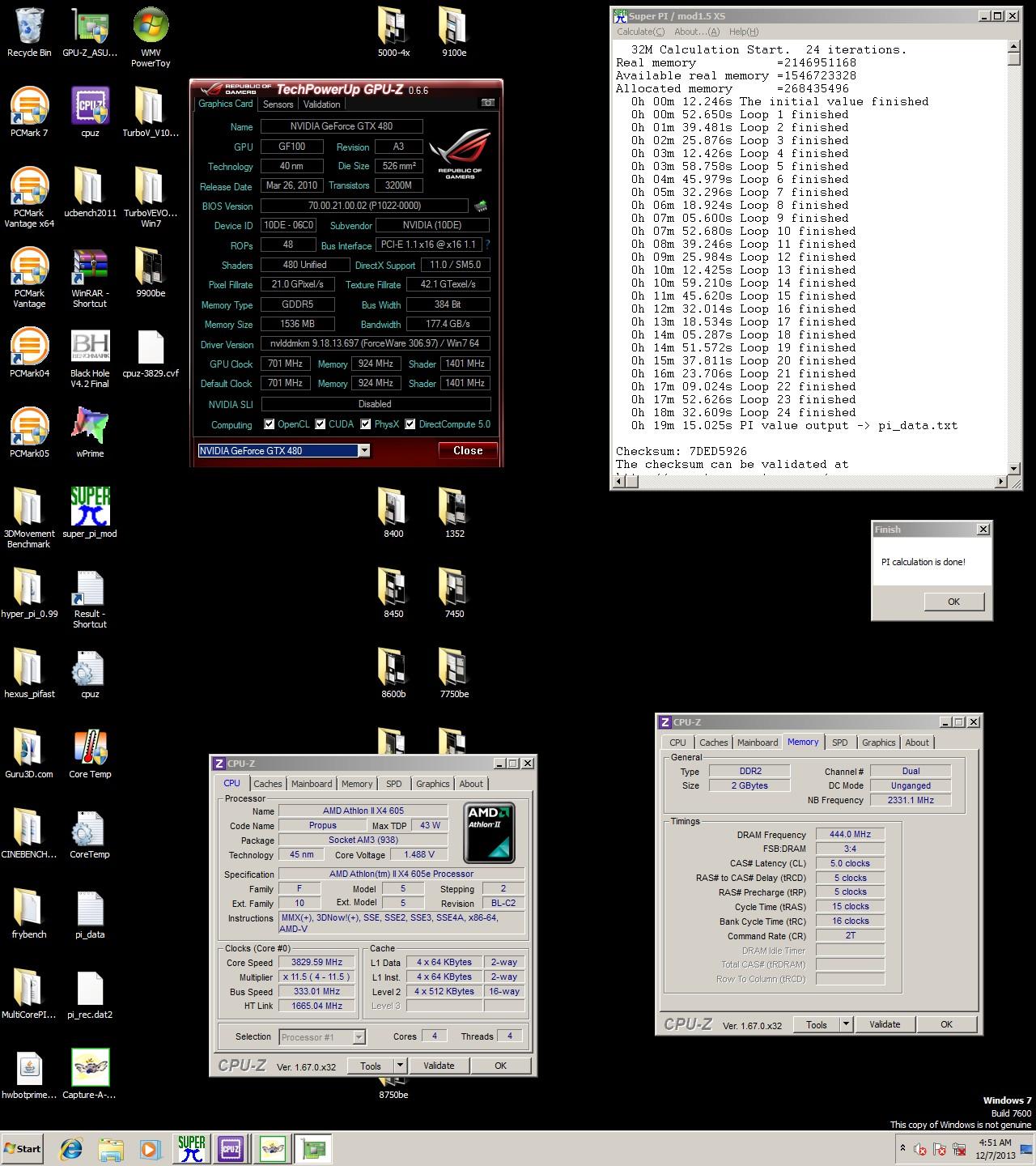The height and width of the screenshot is (1166, 1036).
Task: Open Windows Explorer from the taskbar
Action: click(x=111, y=1148)
